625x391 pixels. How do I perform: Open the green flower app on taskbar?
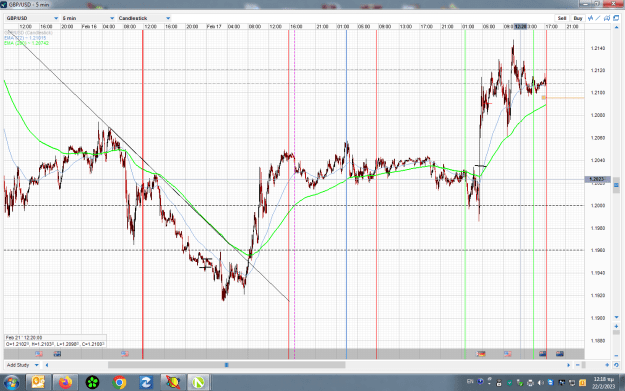click(x=92, y=383)
